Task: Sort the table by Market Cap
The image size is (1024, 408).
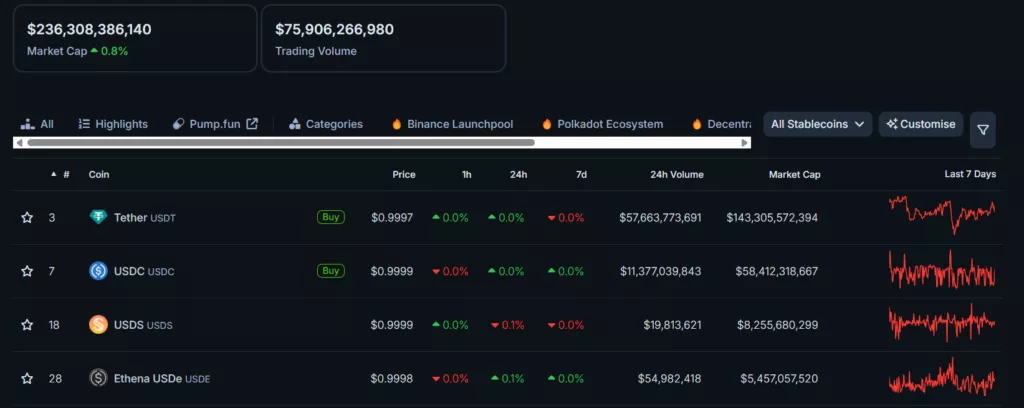Action: [794, 174]
